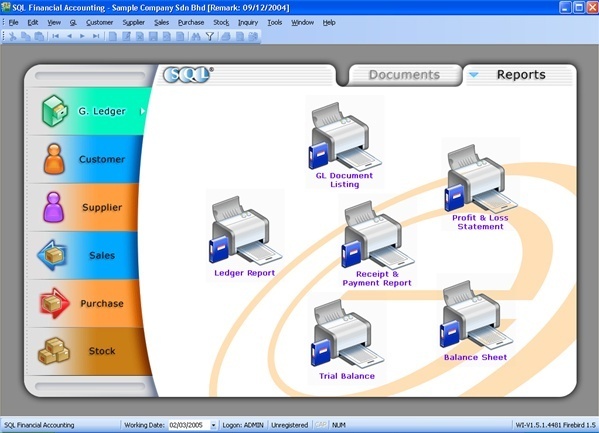Open the Tools menu
Viewport: 599px width, 433px height.
point(275,23)
